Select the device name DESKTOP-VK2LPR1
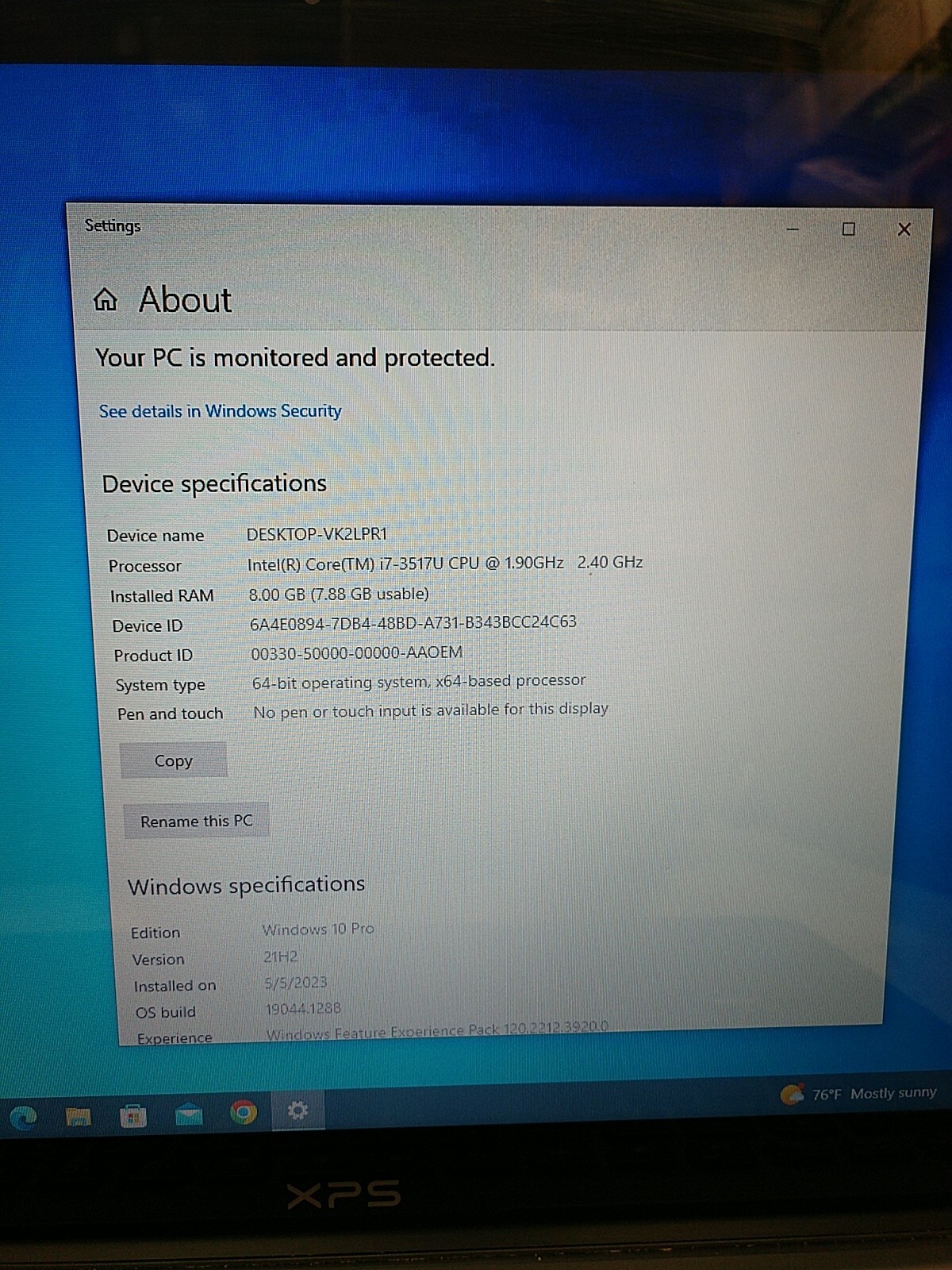The width and height of the screenshot is (952, 1270). point(317,534)
